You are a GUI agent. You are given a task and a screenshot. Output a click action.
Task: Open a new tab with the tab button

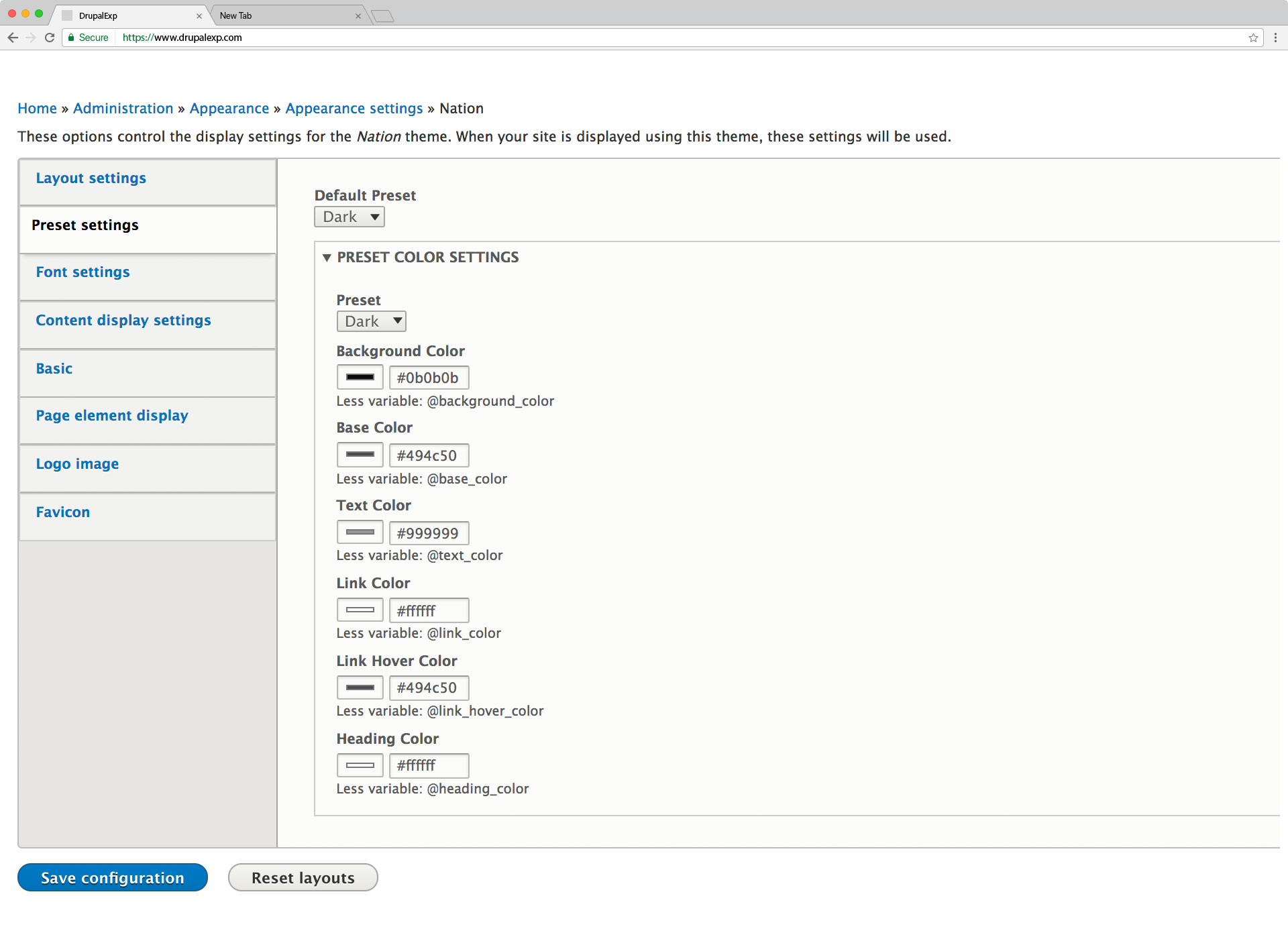point(382,16)
